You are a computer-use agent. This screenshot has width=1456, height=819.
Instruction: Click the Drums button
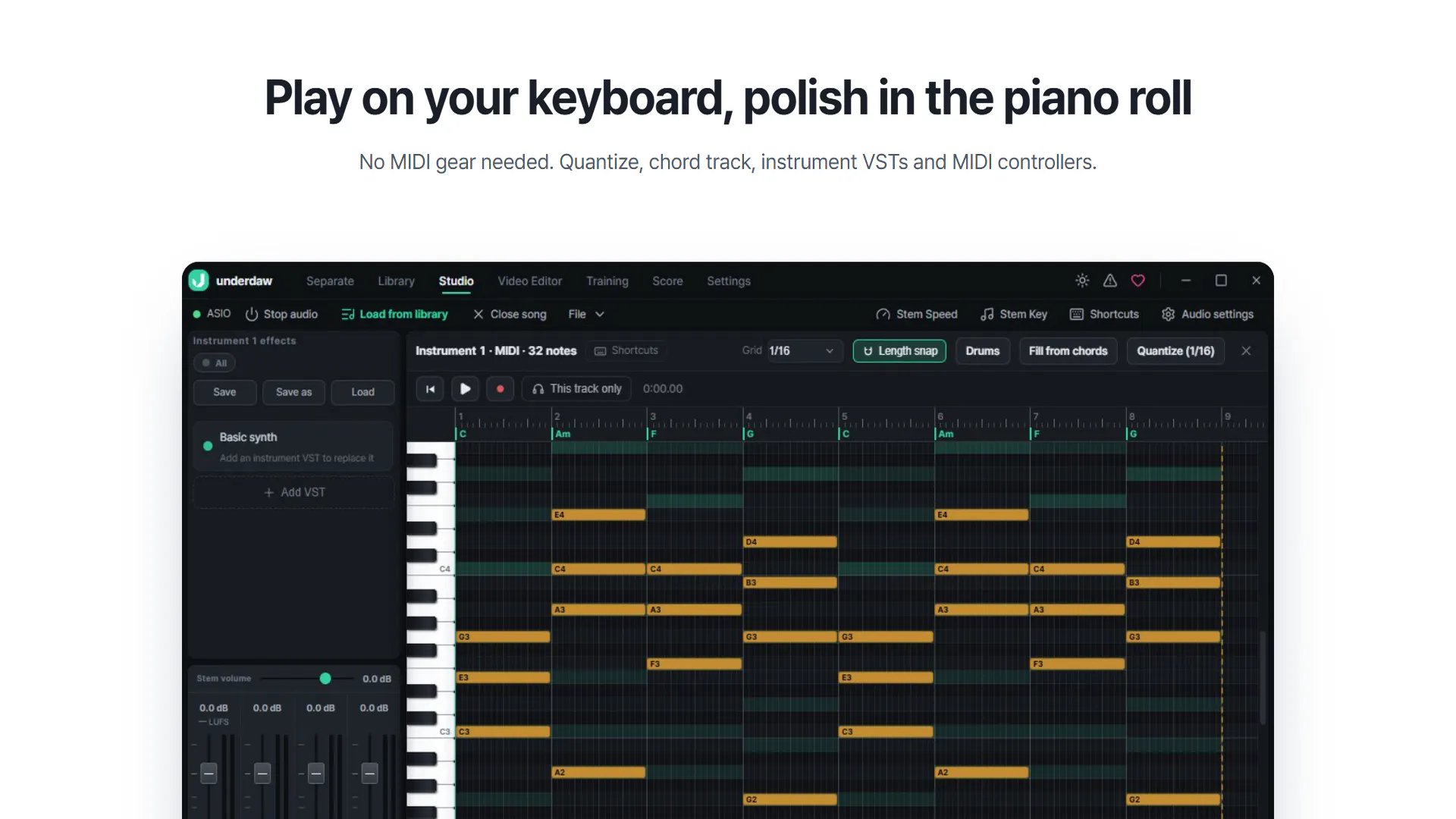click(982, 351)
